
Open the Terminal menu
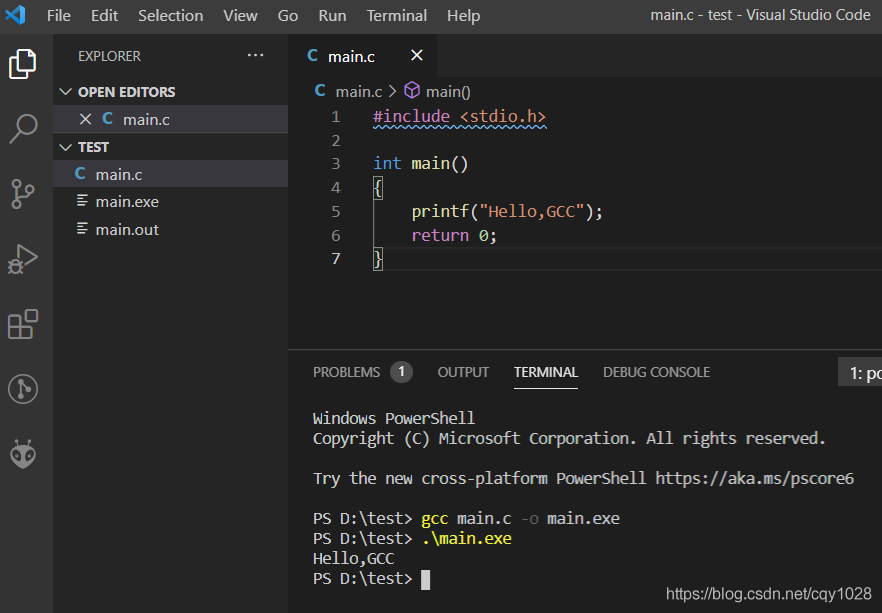click(397, 16)
